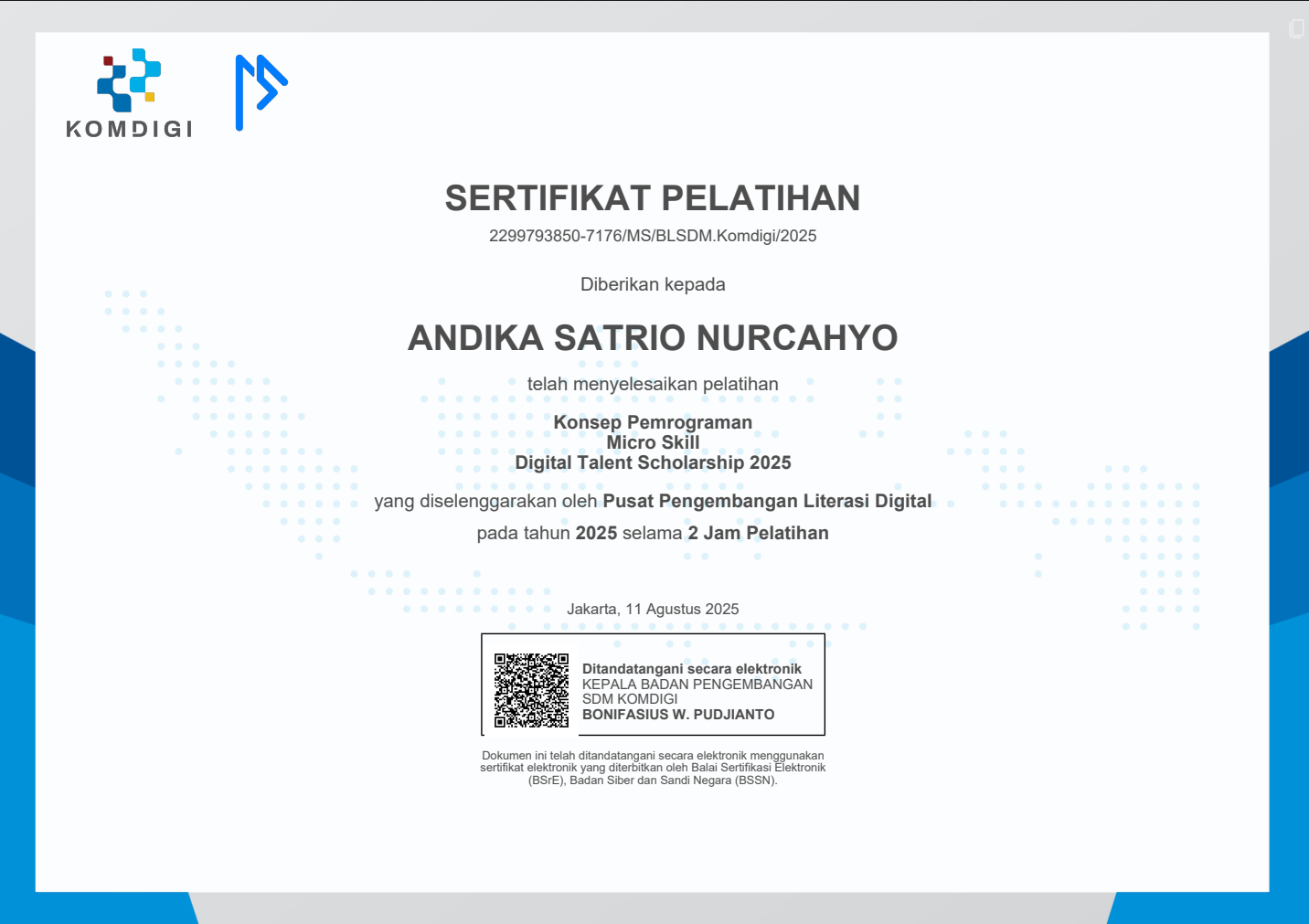Screen dimensions: 1309x924
Task: Click the 'Micro Skill' text
Action: (x=653, y=442)
